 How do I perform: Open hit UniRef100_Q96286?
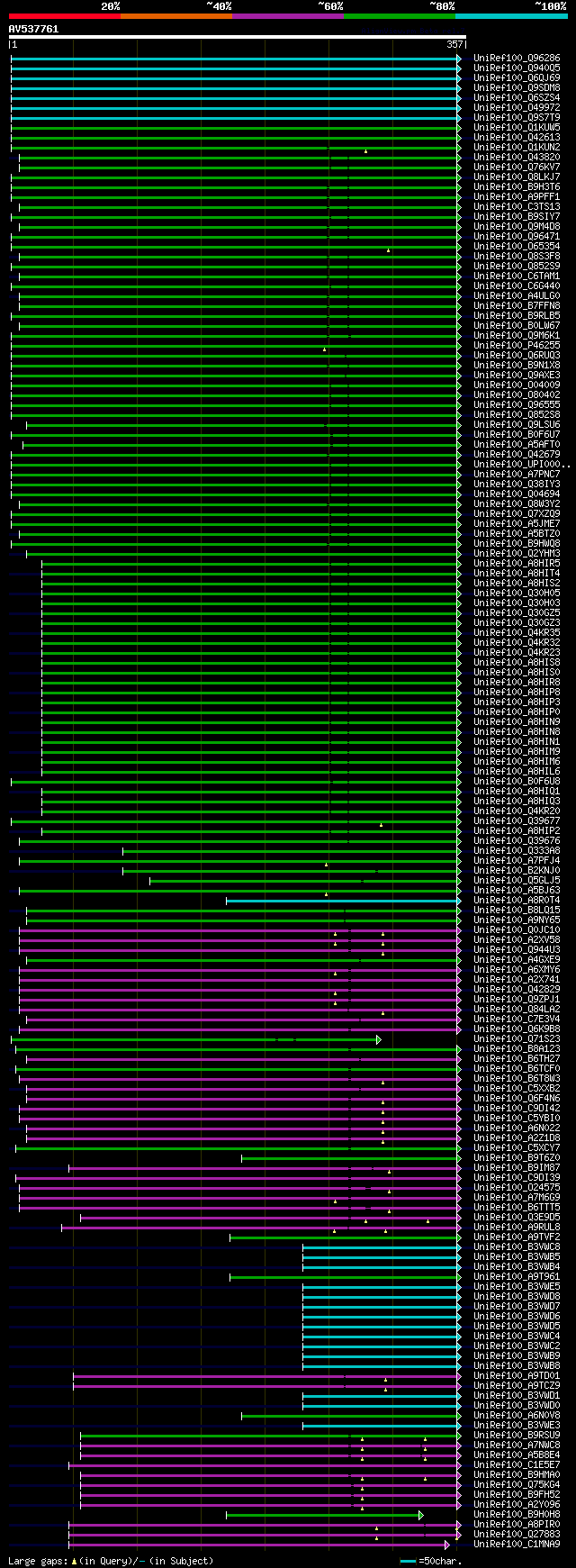[x=517, y=59]
